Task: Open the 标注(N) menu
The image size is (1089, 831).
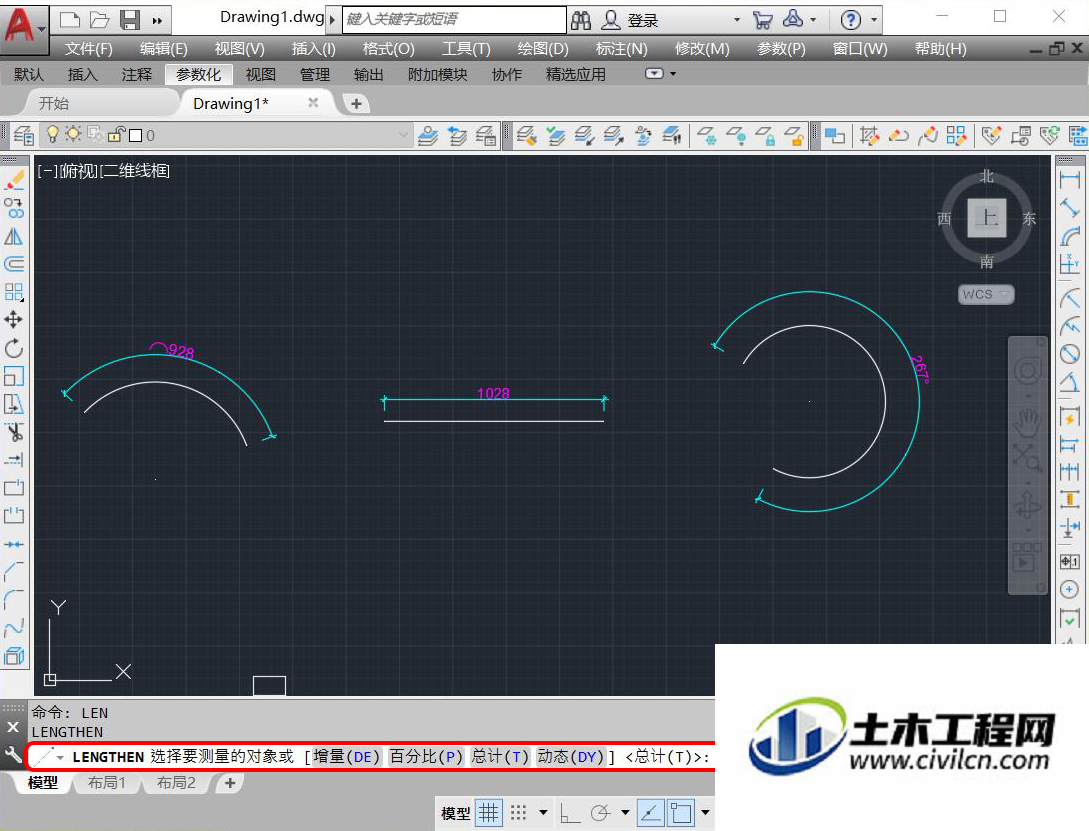Action: 622,49
